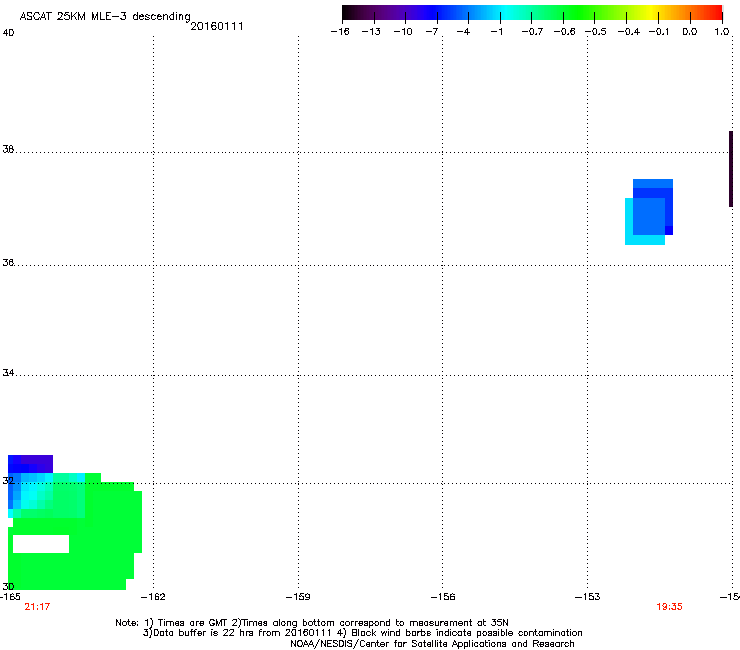
Task: Click colorbar label -4
Action: (x=463, y=32)
